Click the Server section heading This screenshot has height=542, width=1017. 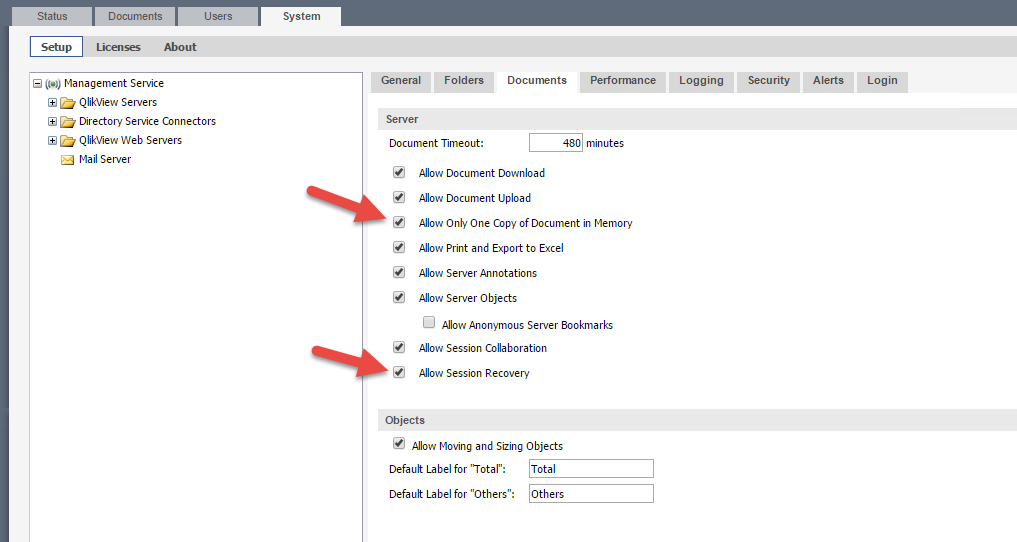coord(402,119)
